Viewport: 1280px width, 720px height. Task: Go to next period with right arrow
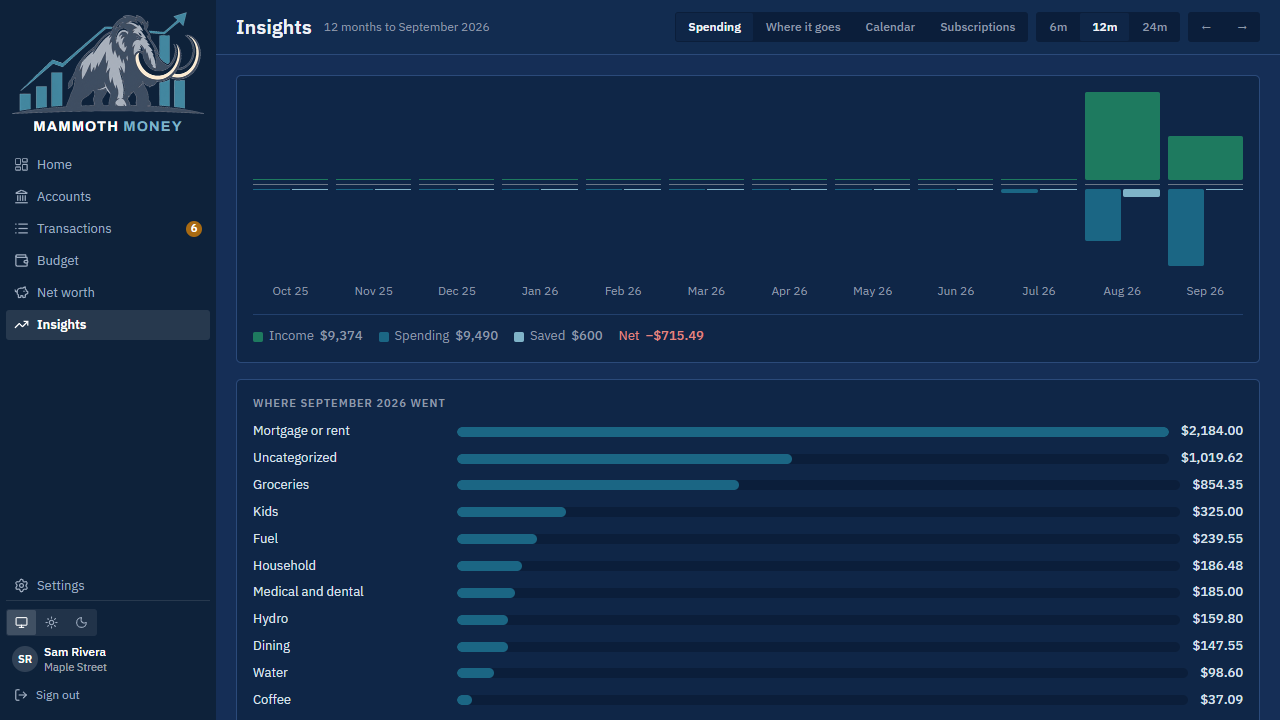pos(1242,27)
